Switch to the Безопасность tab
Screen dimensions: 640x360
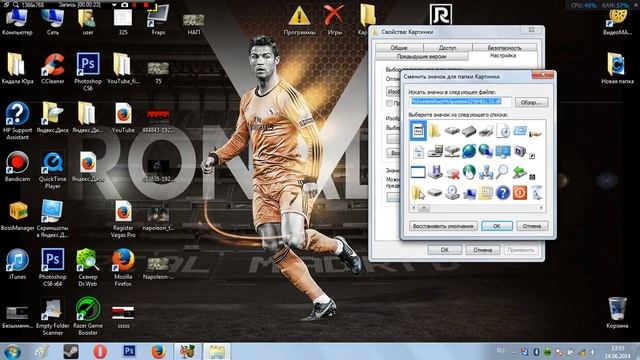pyautogui.click(x=504, y=48)
